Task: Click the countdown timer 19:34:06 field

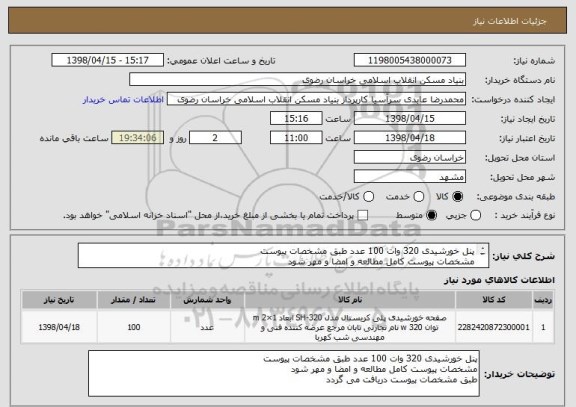Action: [x=138, y=138]
